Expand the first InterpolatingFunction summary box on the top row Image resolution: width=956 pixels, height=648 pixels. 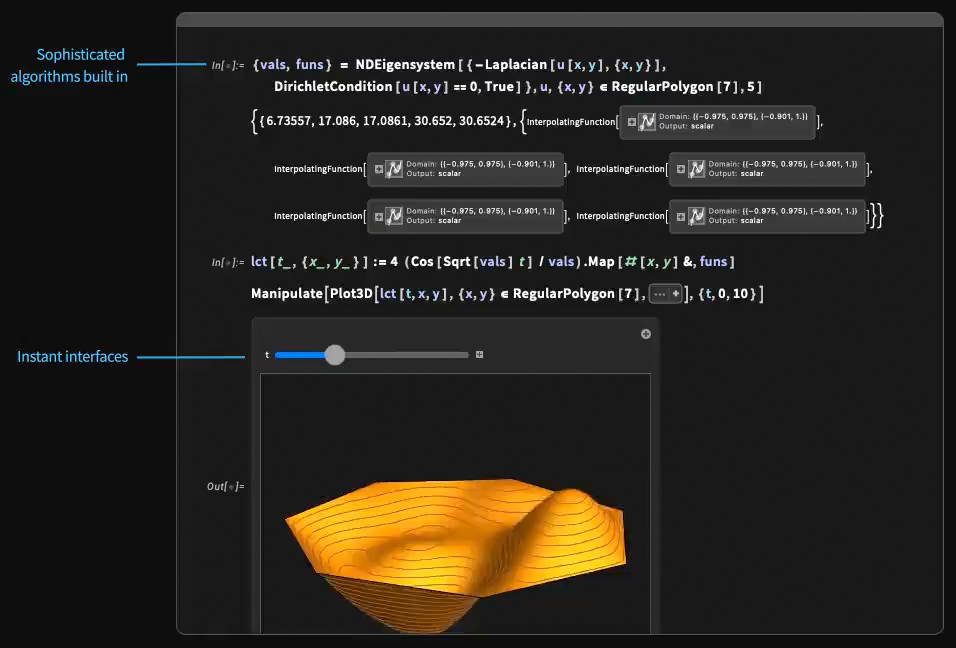(x=630, y=121)
